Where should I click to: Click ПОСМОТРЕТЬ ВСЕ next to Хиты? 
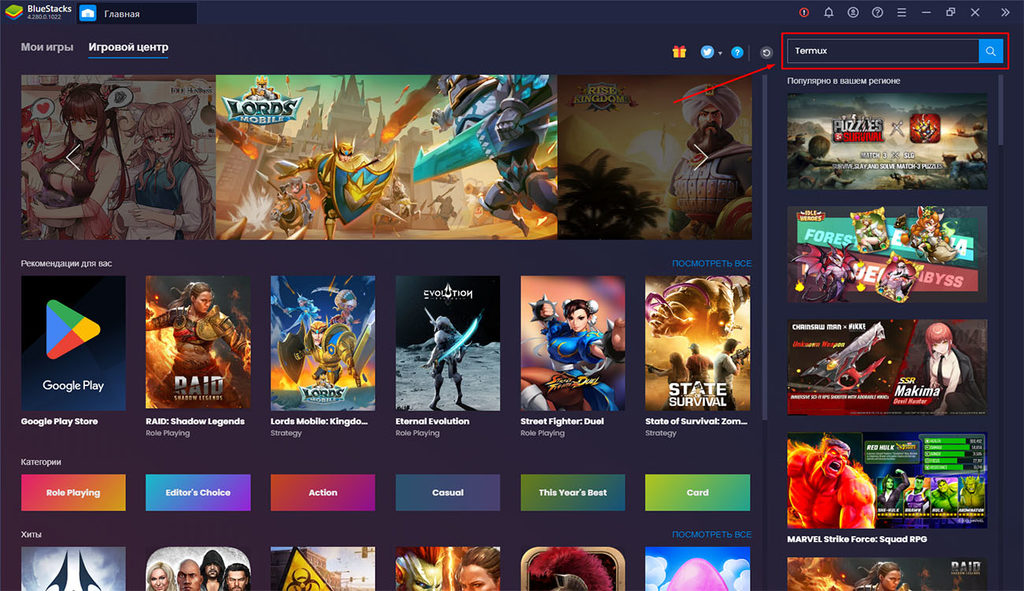[x=711, y=534]
